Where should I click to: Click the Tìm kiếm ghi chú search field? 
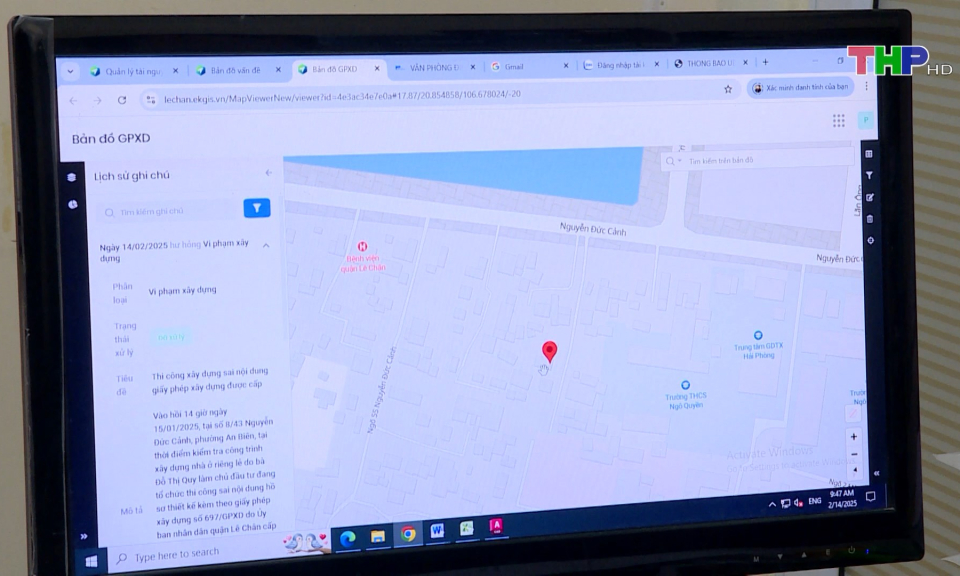click(168, 211)
